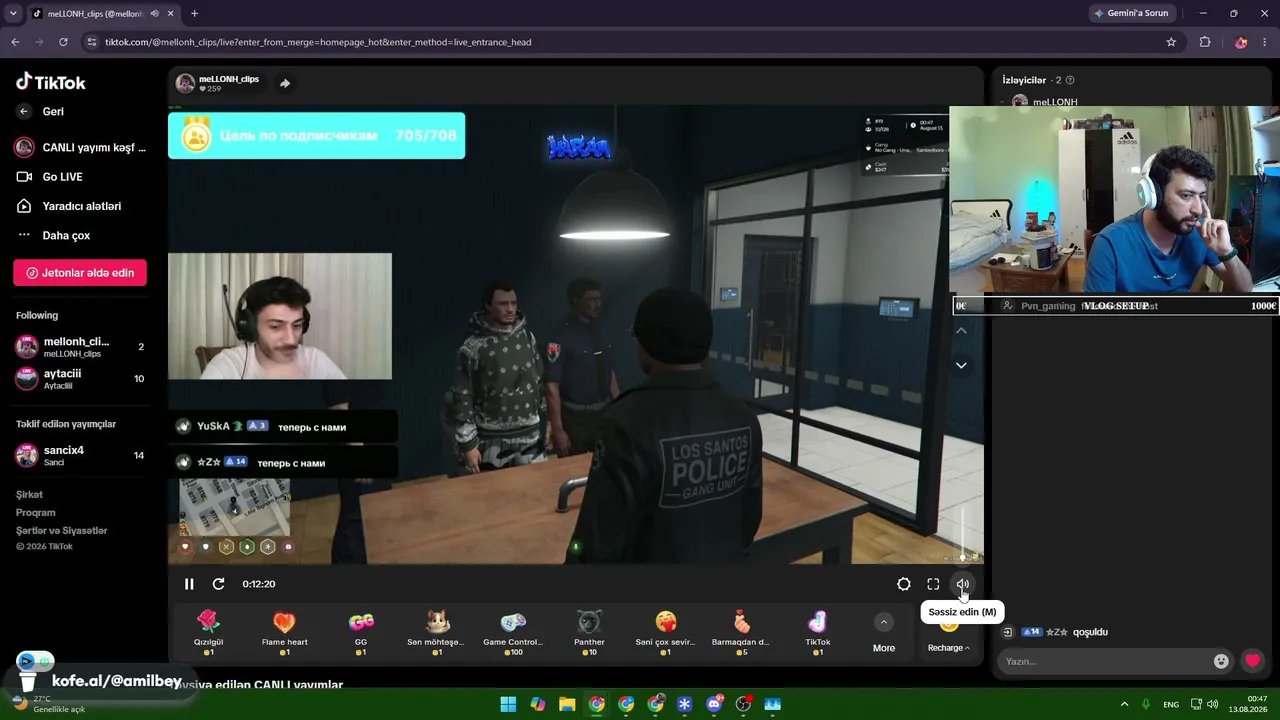The image size is (1280, 720).
Task: Open a new browser tab
Action: tap(194, 14)
